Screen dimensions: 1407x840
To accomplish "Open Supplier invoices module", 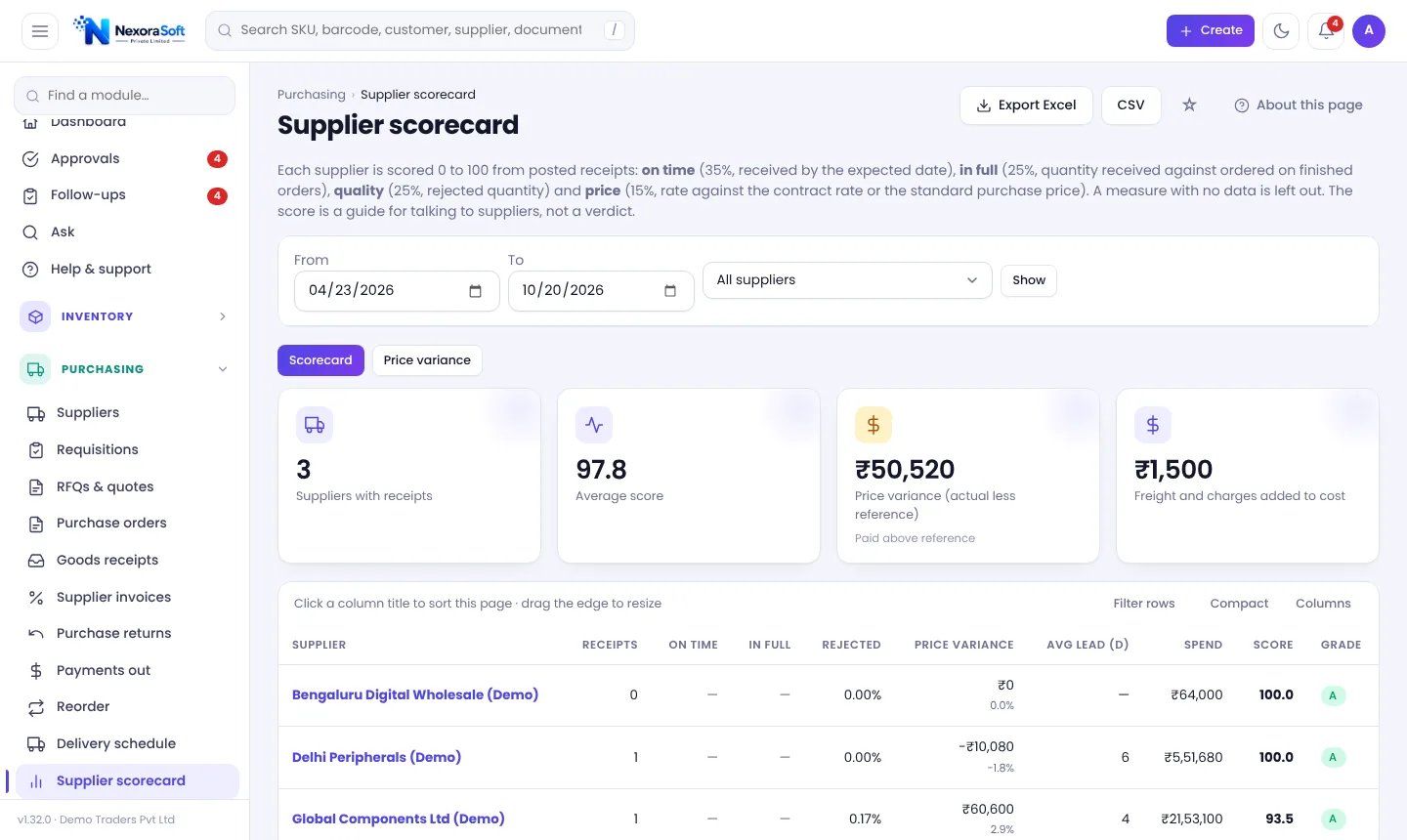I will [x=127, y=597].
